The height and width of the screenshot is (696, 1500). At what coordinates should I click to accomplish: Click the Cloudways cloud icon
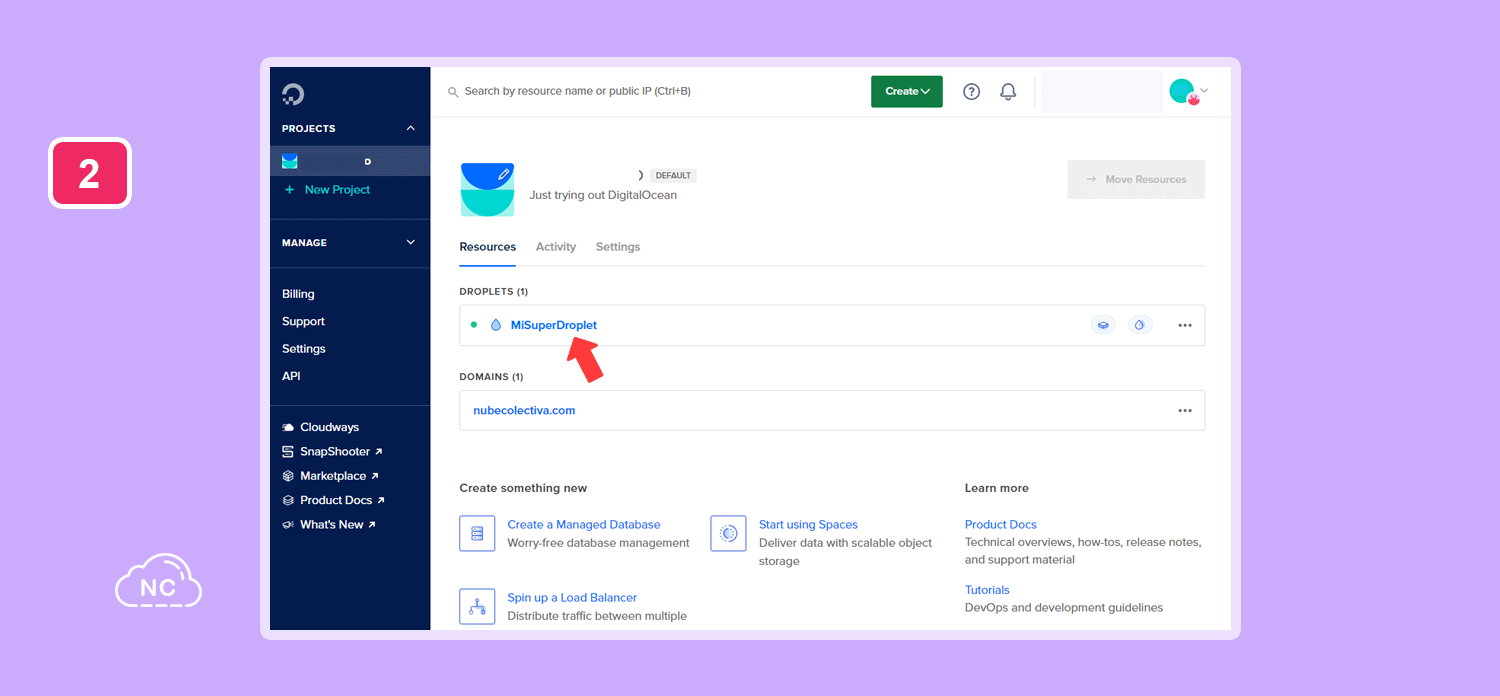(288, 427)
